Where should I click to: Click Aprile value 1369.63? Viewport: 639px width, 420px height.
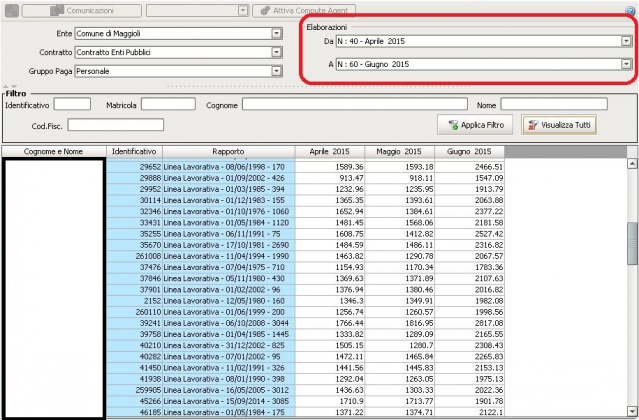point(330,279)
